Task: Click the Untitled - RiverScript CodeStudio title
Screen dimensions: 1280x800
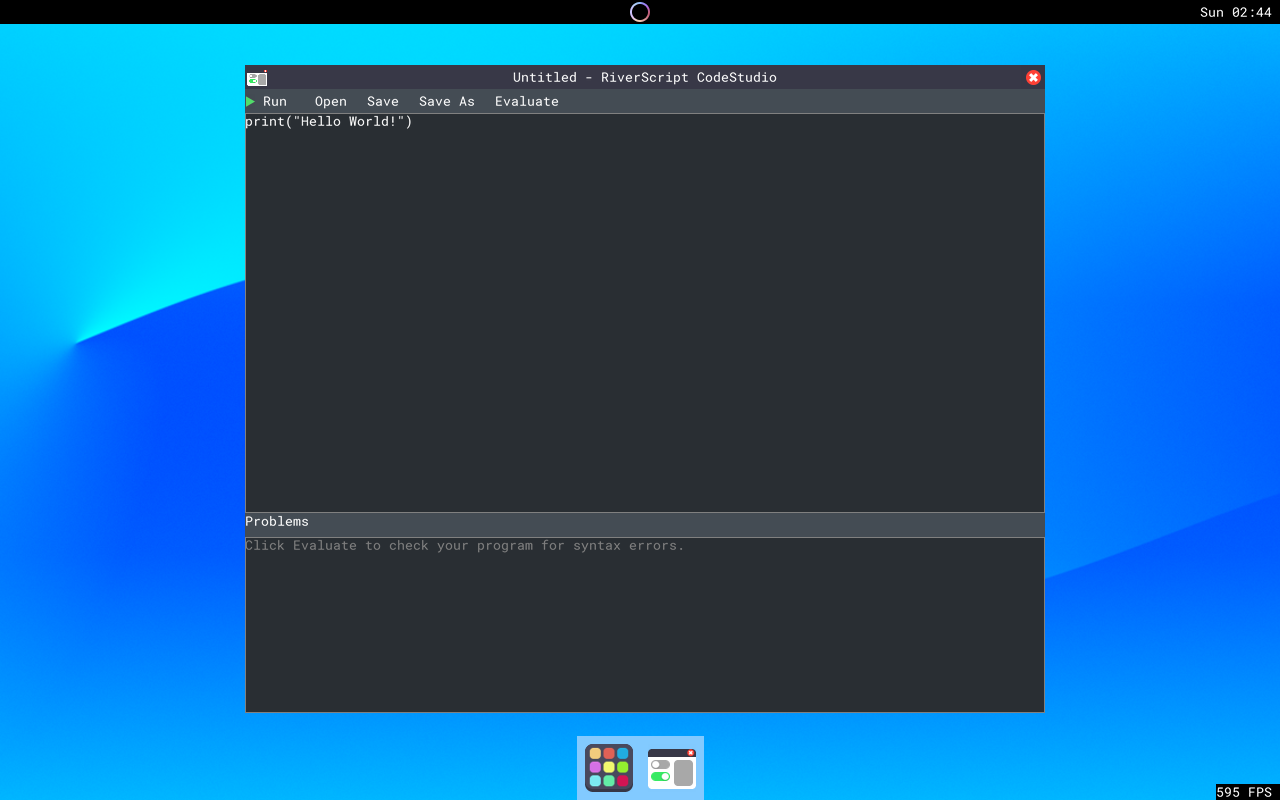Action: [645, 78]
